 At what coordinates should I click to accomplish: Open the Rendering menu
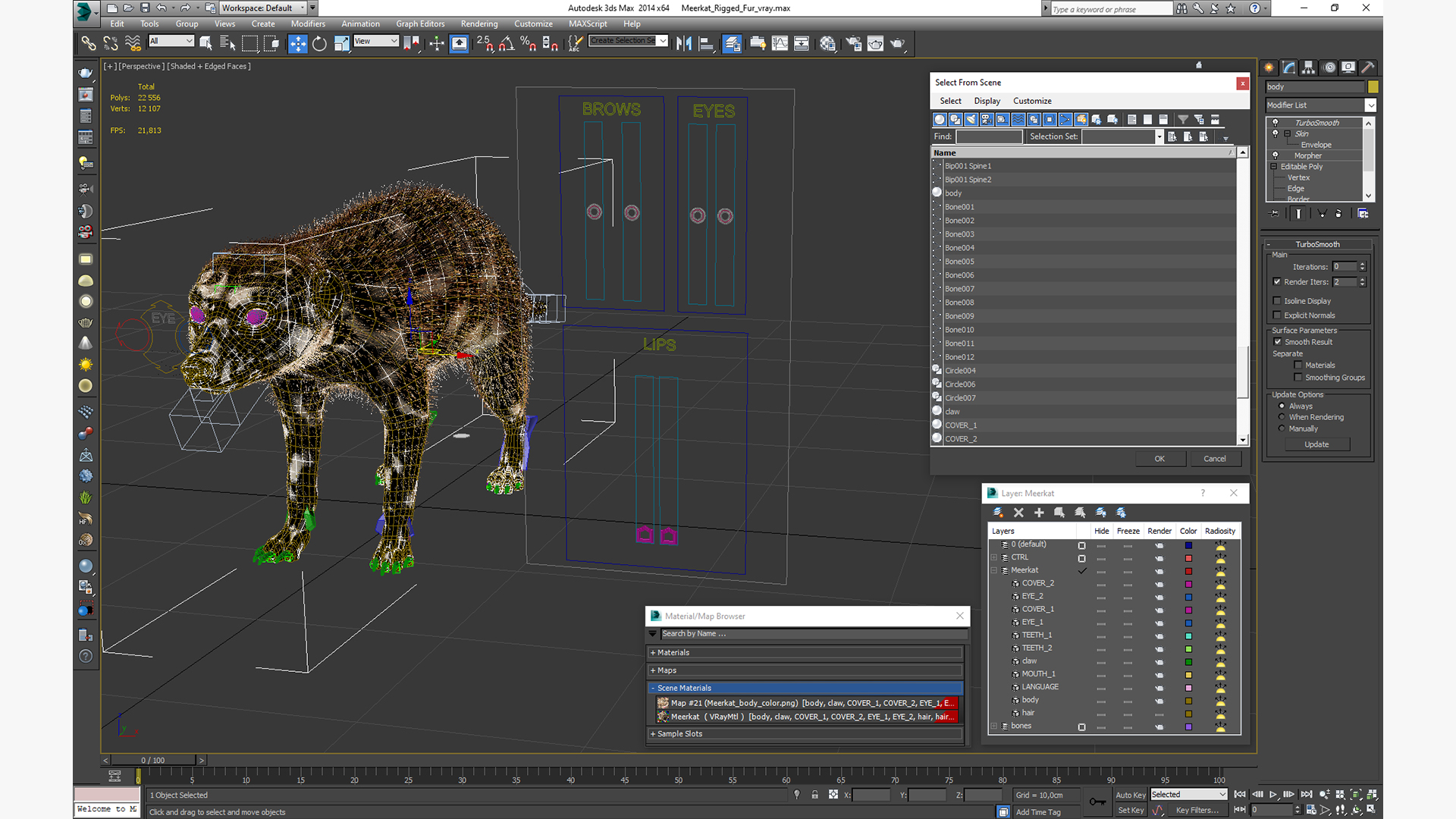(x=479, y=24)
